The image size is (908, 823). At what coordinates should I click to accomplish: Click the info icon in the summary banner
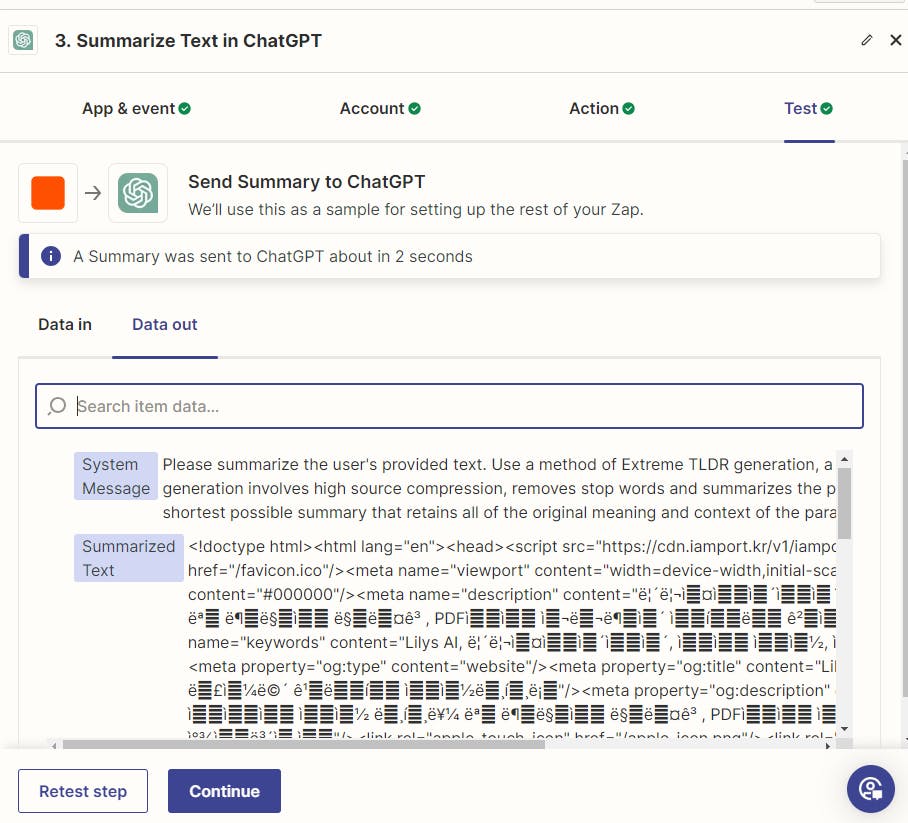tap(51, 256)
